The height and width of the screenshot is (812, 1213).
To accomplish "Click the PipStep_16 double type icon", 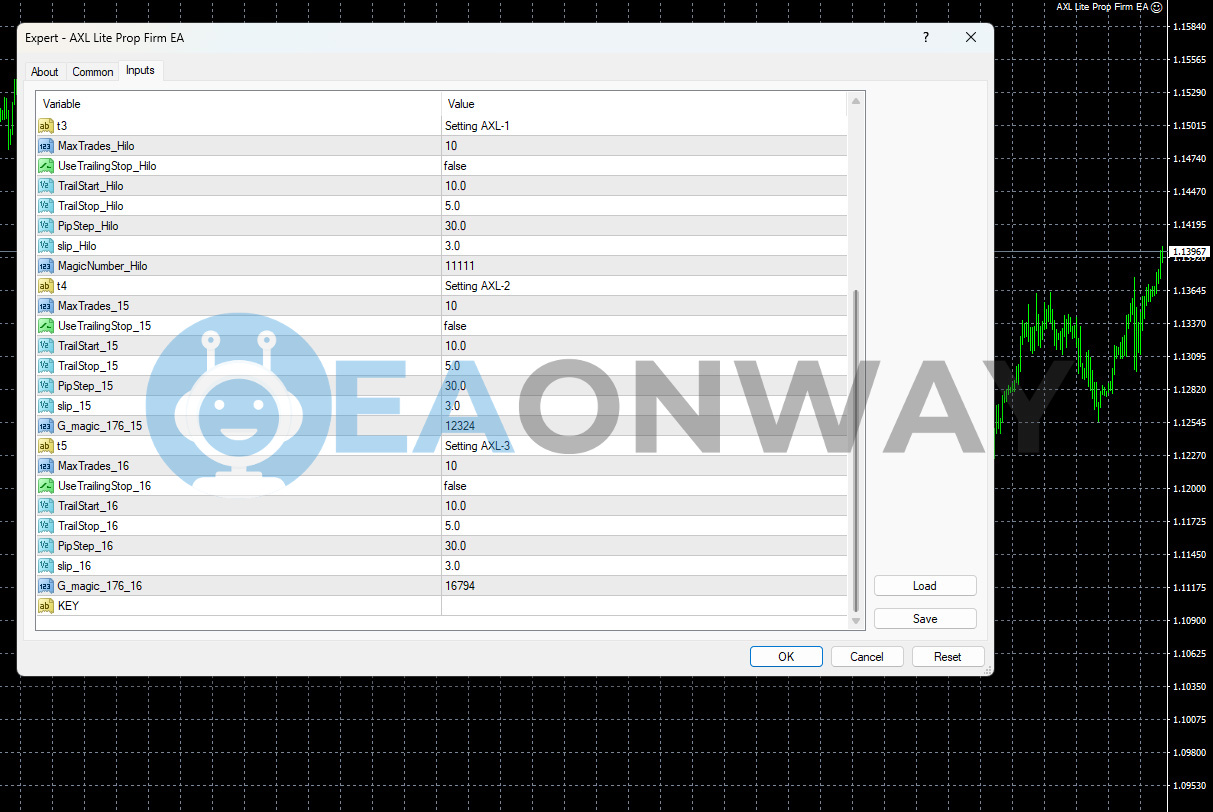I will click(x=45, y=546).
